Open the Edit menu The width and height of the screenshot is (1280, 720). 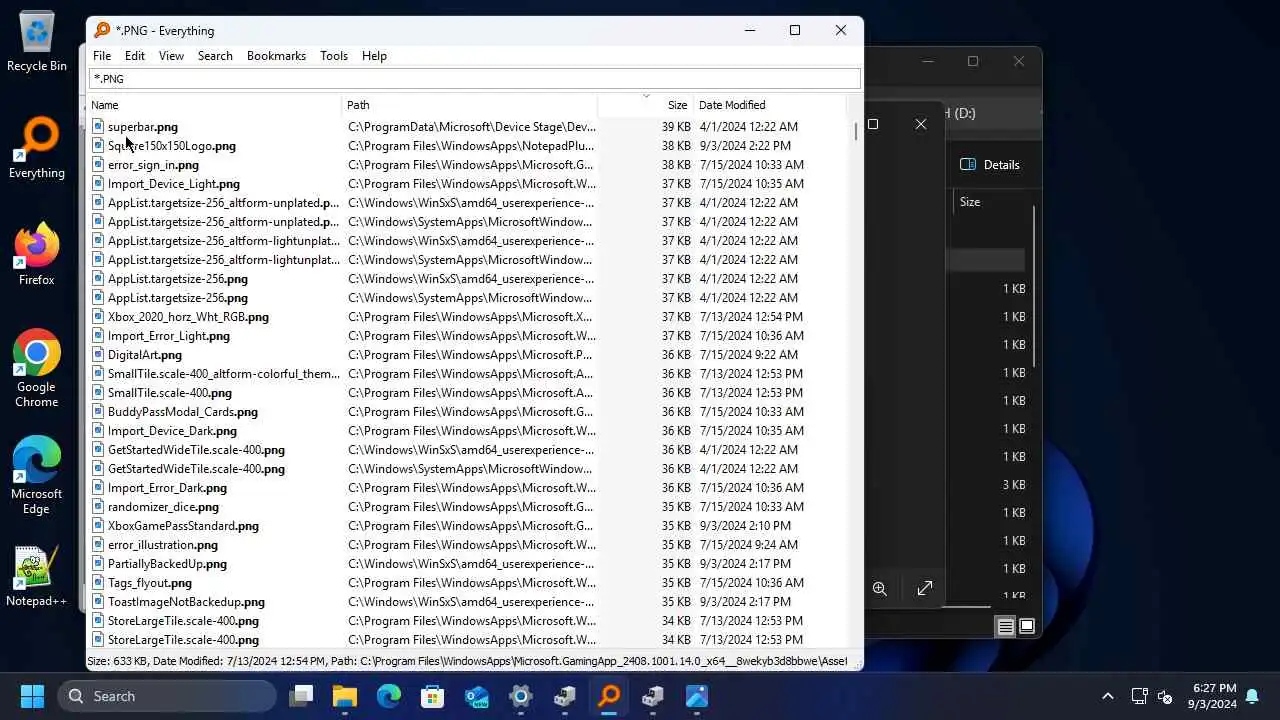(135, 56)
